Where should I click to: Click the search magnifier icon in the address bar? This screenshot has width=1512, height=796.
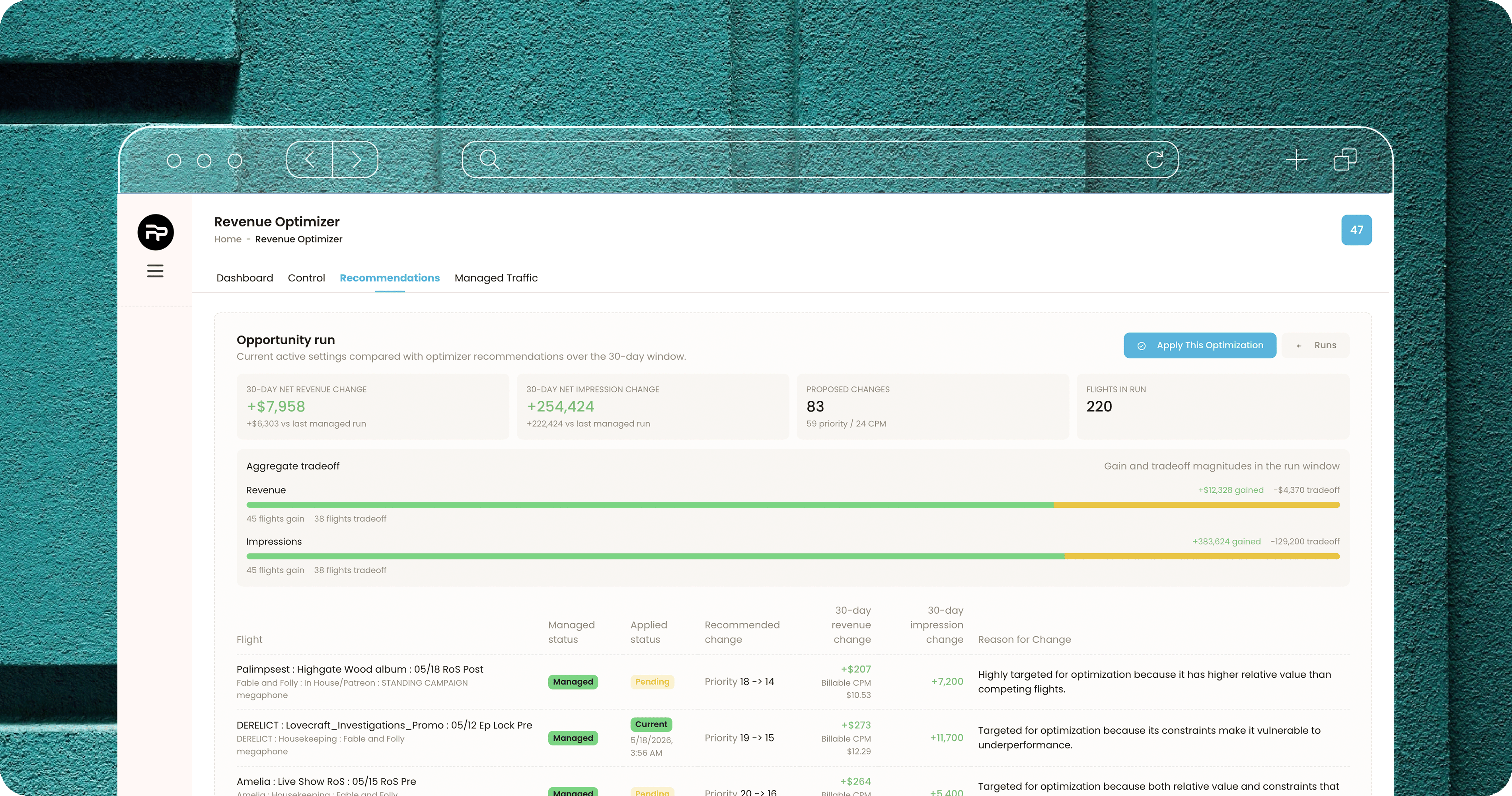(x=489, y=159)
